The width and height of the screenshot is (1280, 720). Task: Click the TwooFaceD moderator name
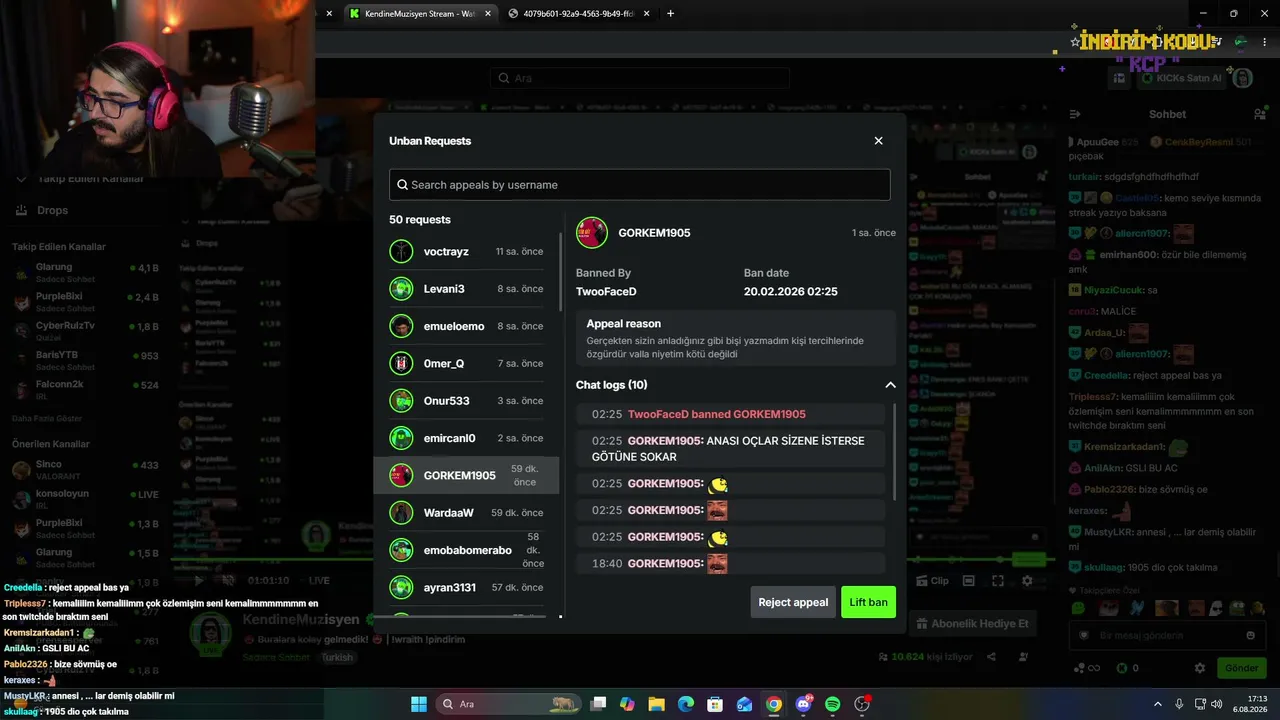[x=606, y=292]
